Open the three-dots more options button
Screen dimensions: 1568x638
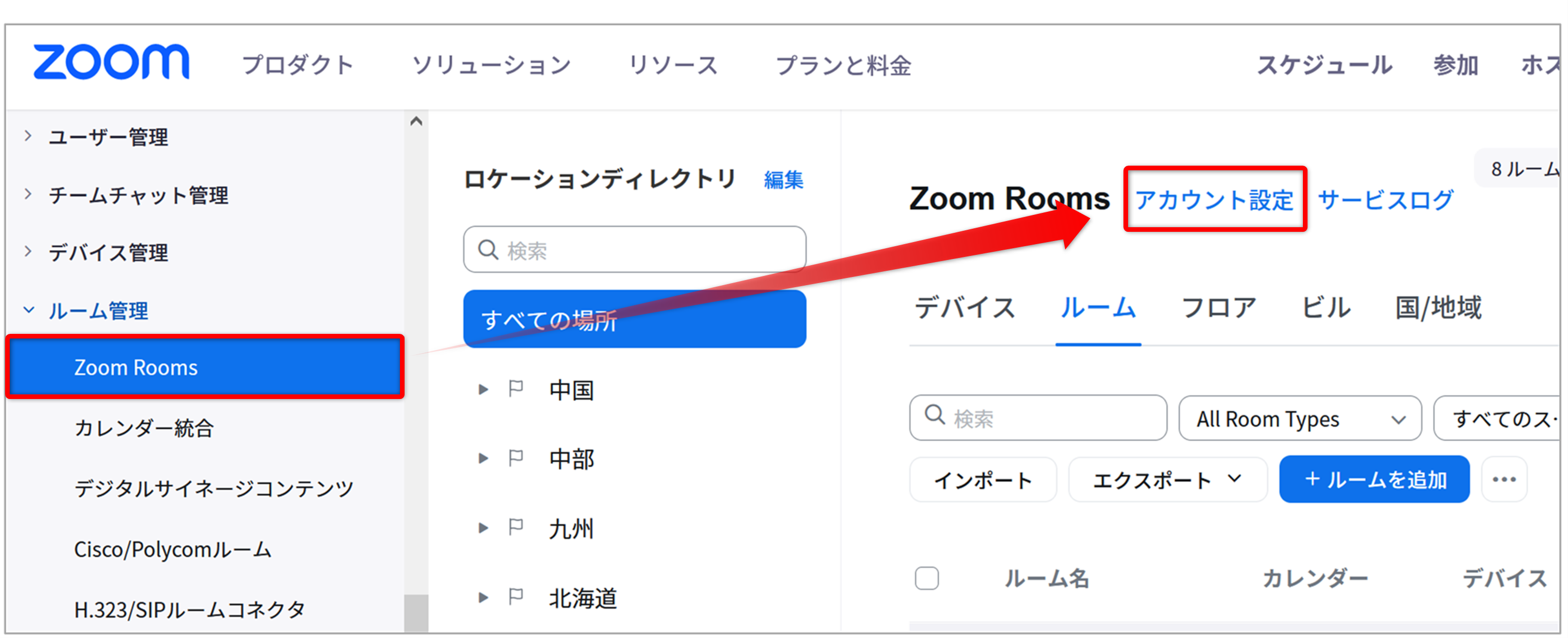pyautogui.click(x=1504, y=479)
